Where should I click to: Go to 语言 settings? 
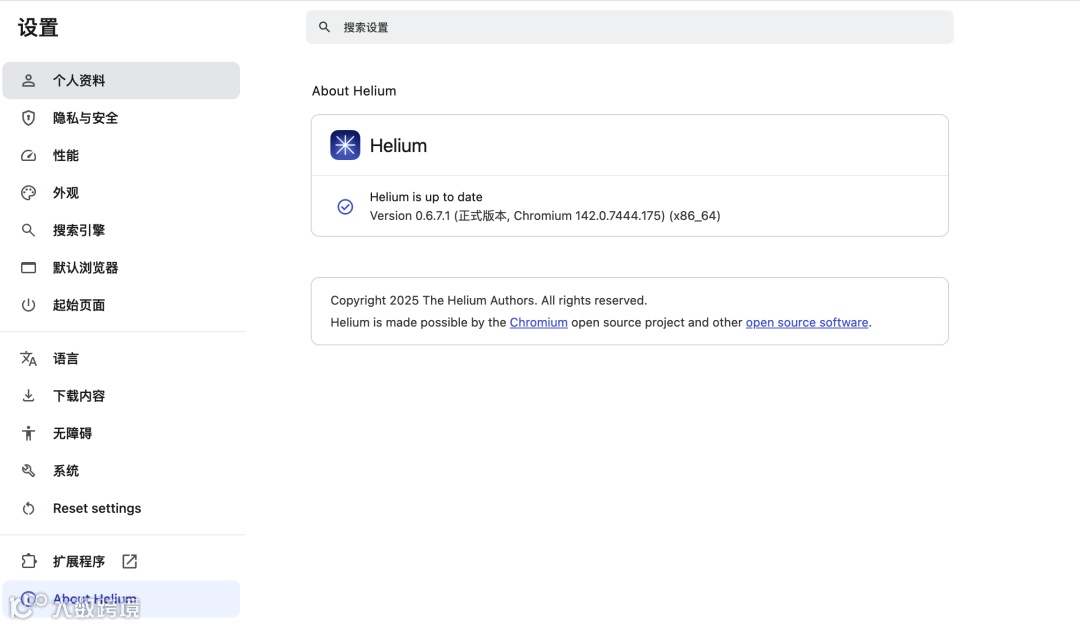(121, 358)
